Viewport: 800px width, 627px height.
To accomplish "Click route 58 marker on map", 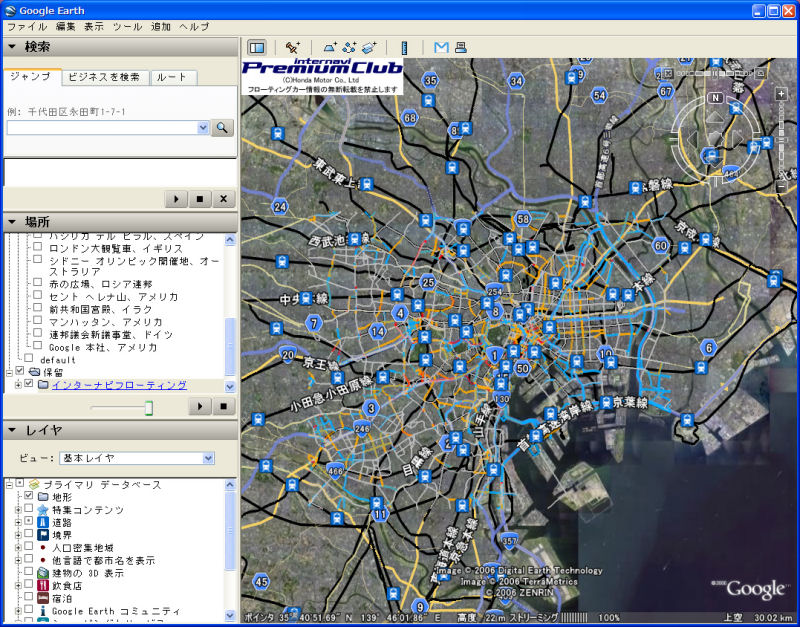I will [523, 219].
